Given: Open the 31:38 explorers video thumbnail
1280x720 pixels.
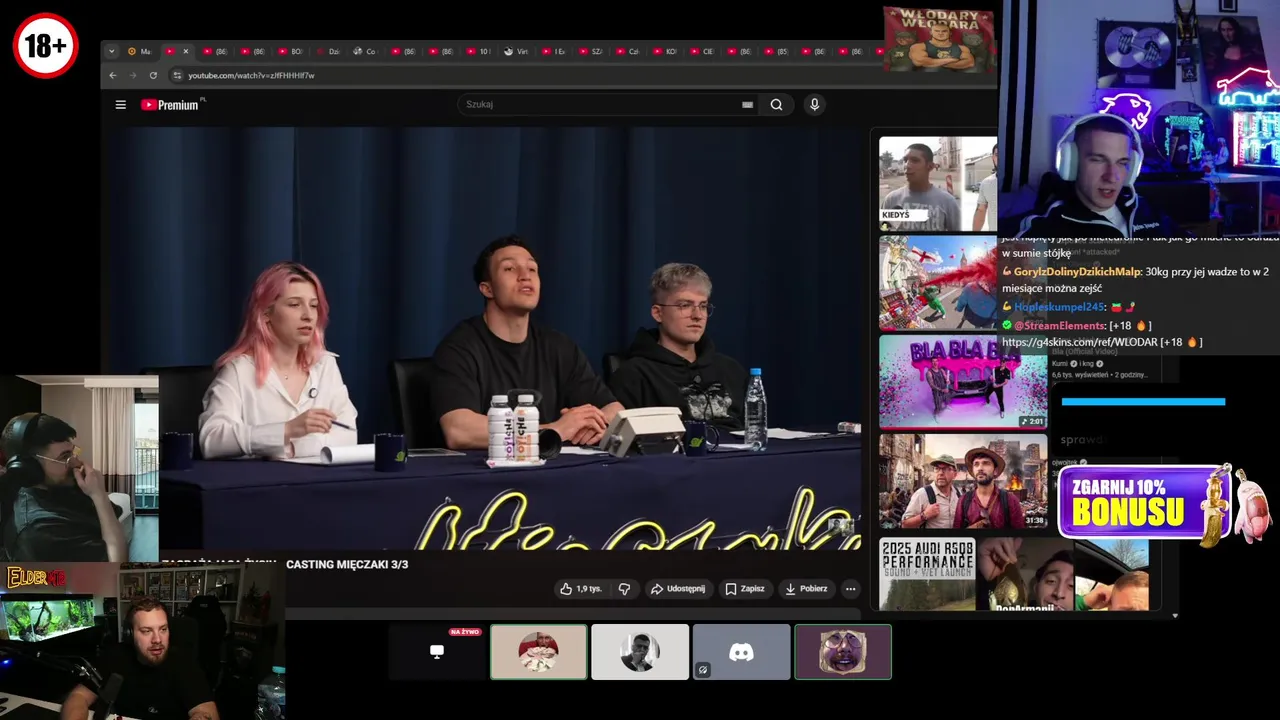Looking at the screenshot, I should tap(962, 481).
